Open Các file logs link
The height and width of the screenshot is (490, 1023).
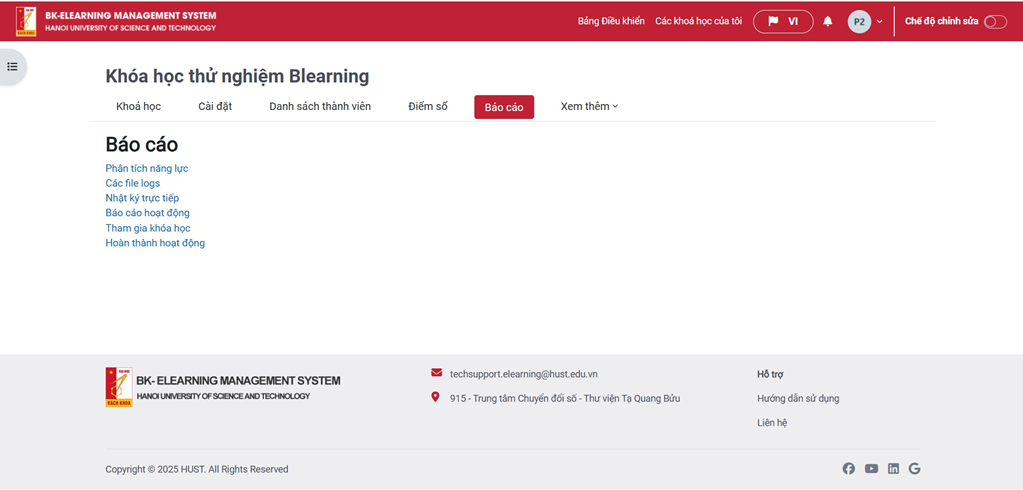click(132, 183)
